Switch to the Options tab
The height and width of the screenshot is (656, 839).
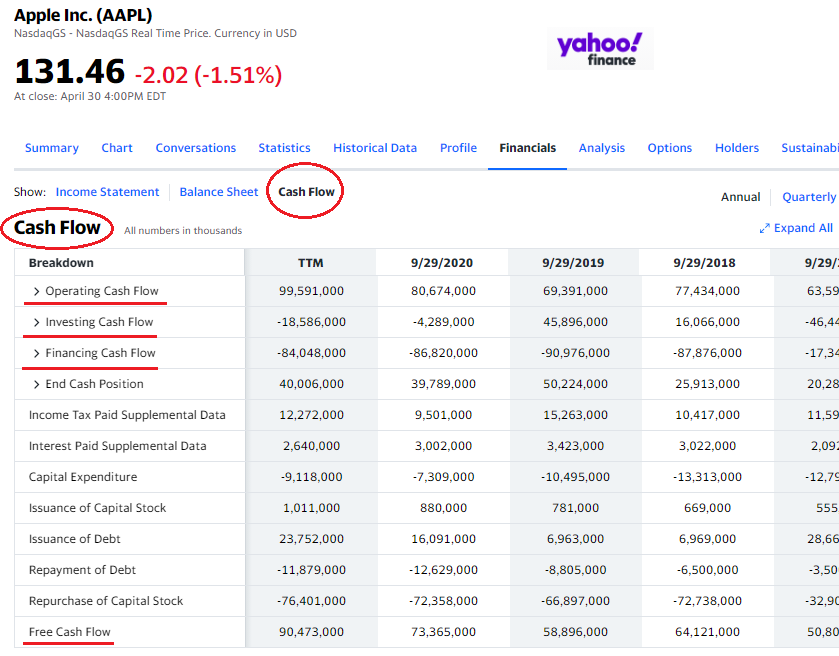670,148
